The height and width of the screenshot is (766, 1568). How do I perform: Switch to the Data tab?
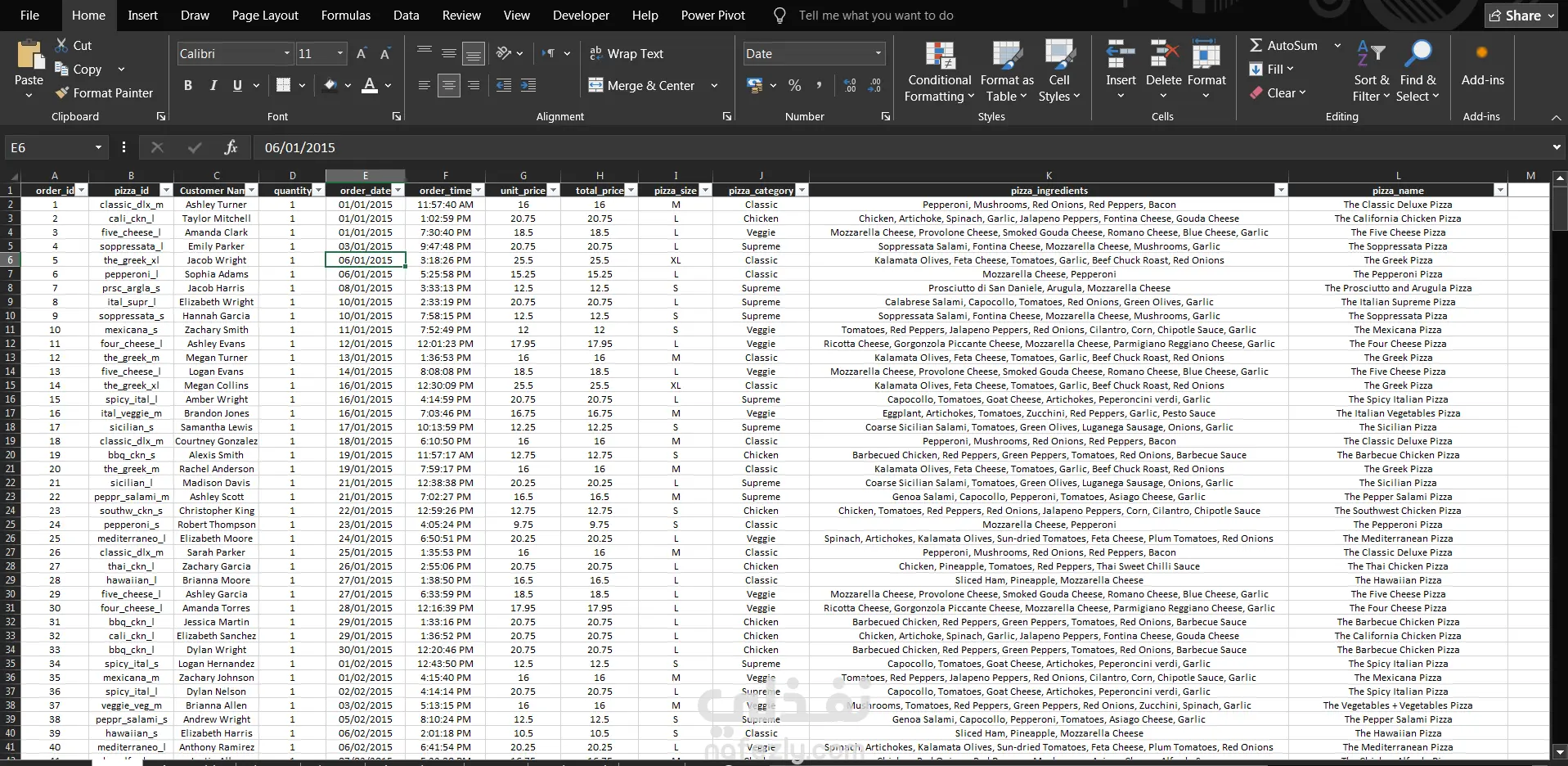pos(406,15)
